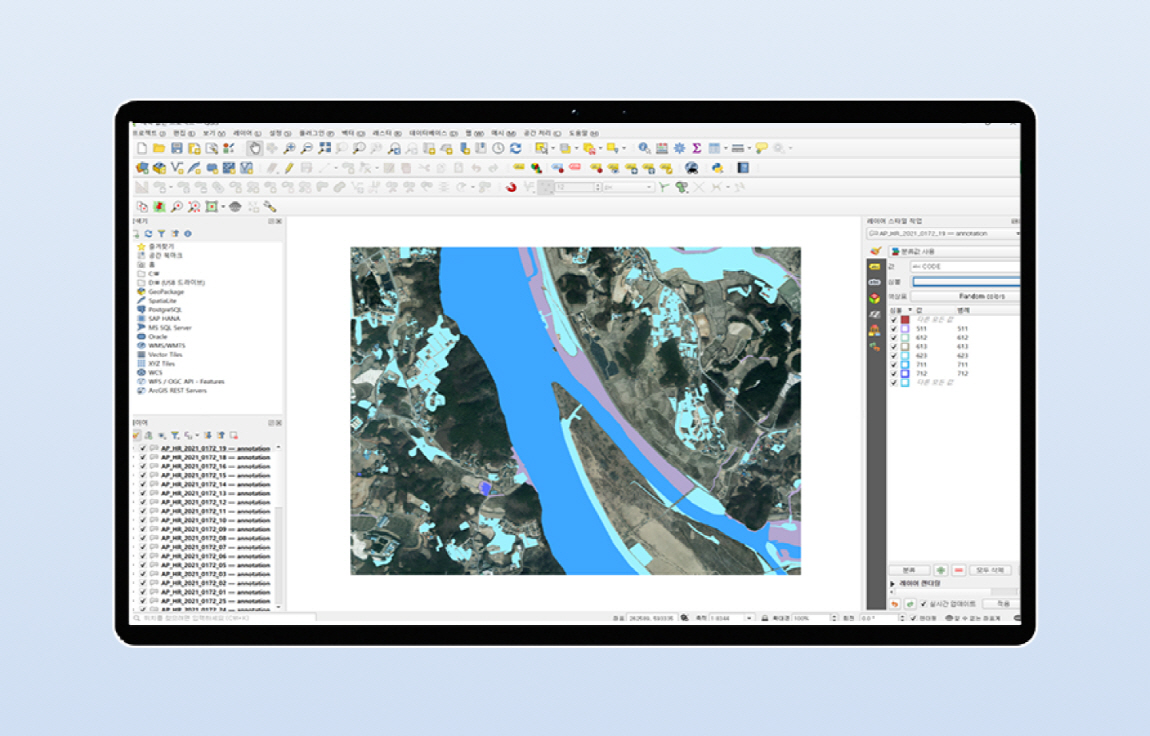This screenshot has width=1150, height=736.
Task: Uncheck the 511 category checkbox
Action: 894,329
